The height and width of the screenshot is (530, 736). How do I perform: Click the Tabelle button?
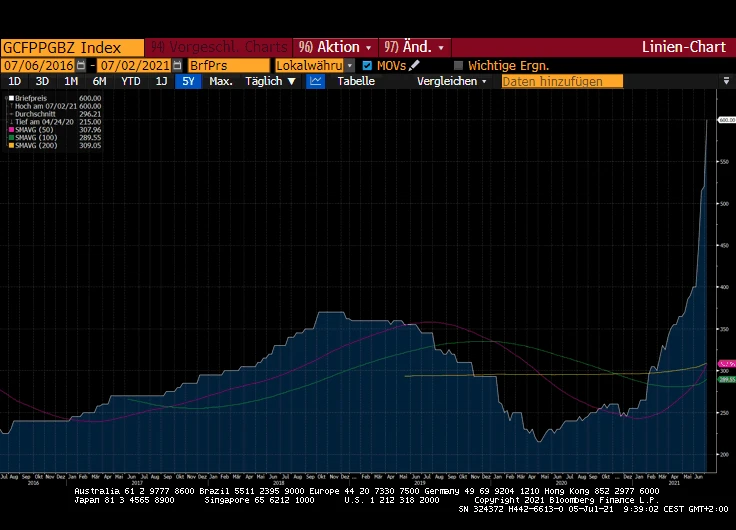[x=356, y=81]
